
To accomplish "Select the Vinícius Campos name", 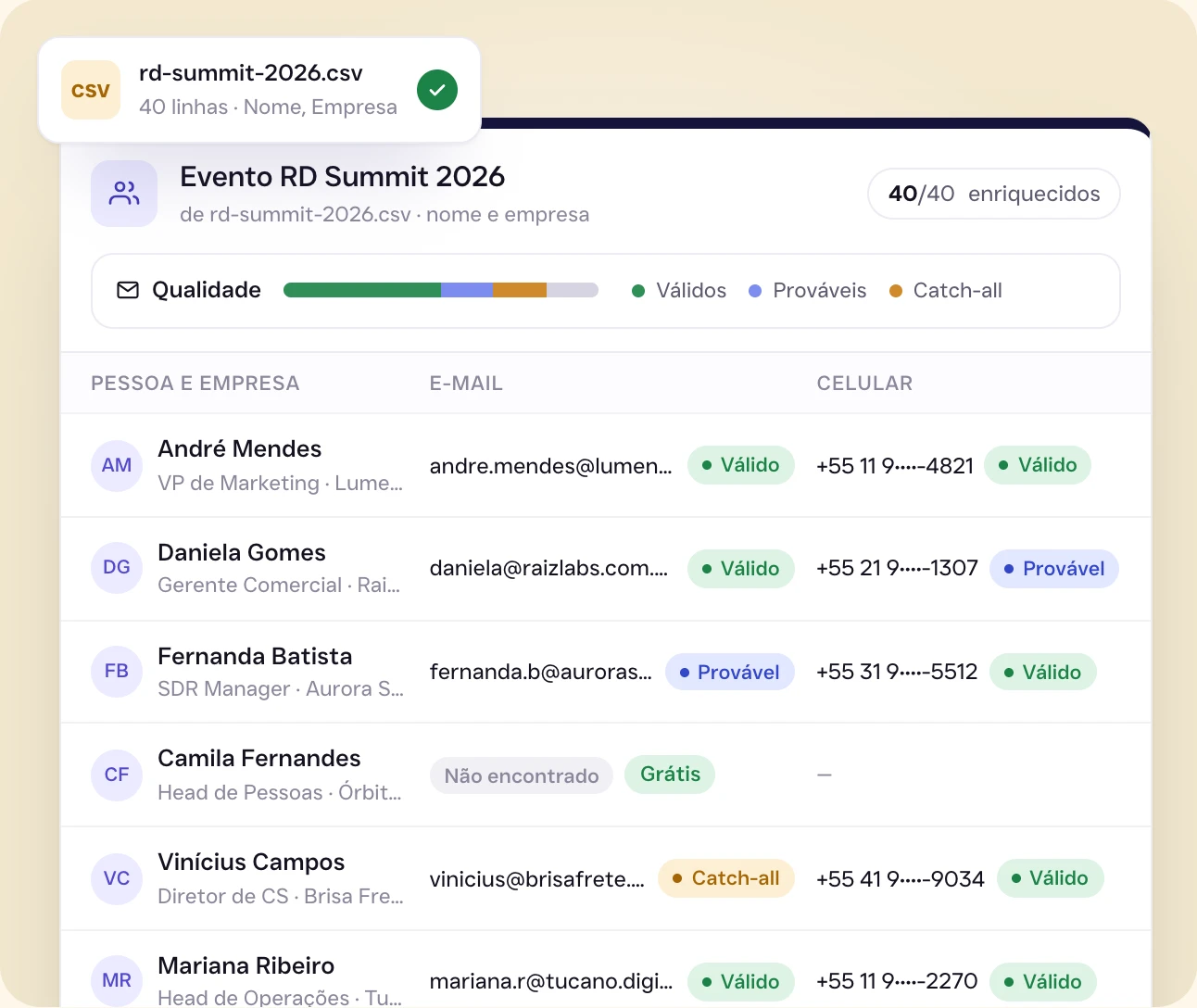I will point(251,862).
